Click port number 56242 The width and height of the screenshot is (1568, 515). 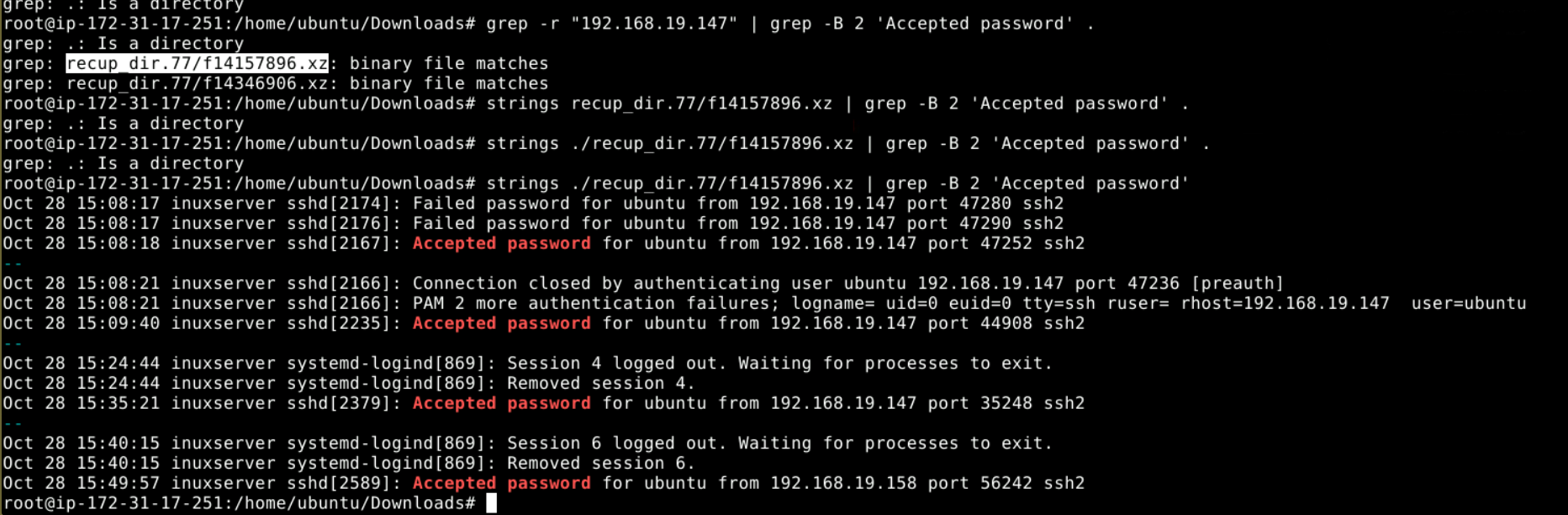[1006, 484]
